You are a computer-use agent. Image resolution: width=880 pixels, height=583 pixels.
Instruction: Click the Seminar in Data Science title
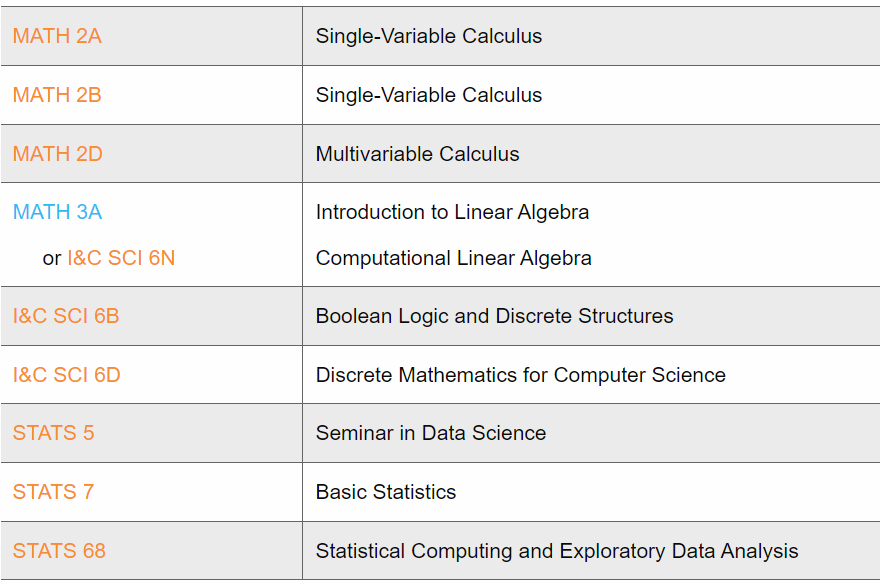[430, 434]
